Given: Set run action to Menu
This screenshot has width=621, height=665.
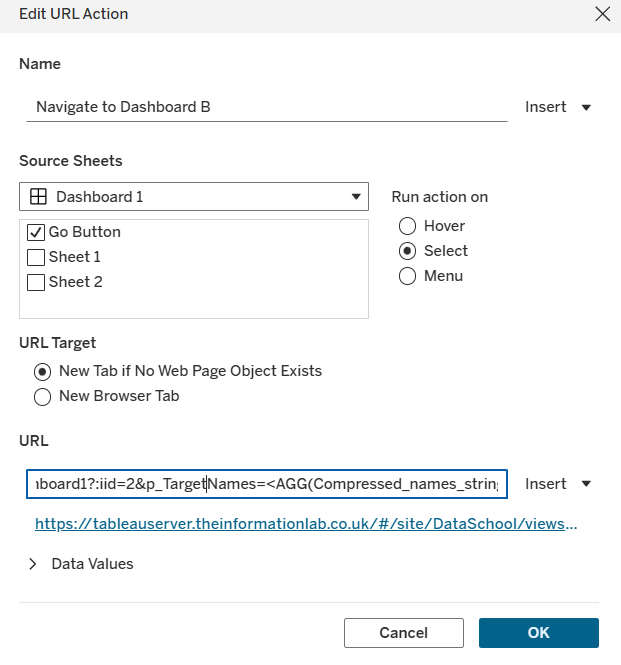Looking at the screenshot, I should [x=407, y=276].
